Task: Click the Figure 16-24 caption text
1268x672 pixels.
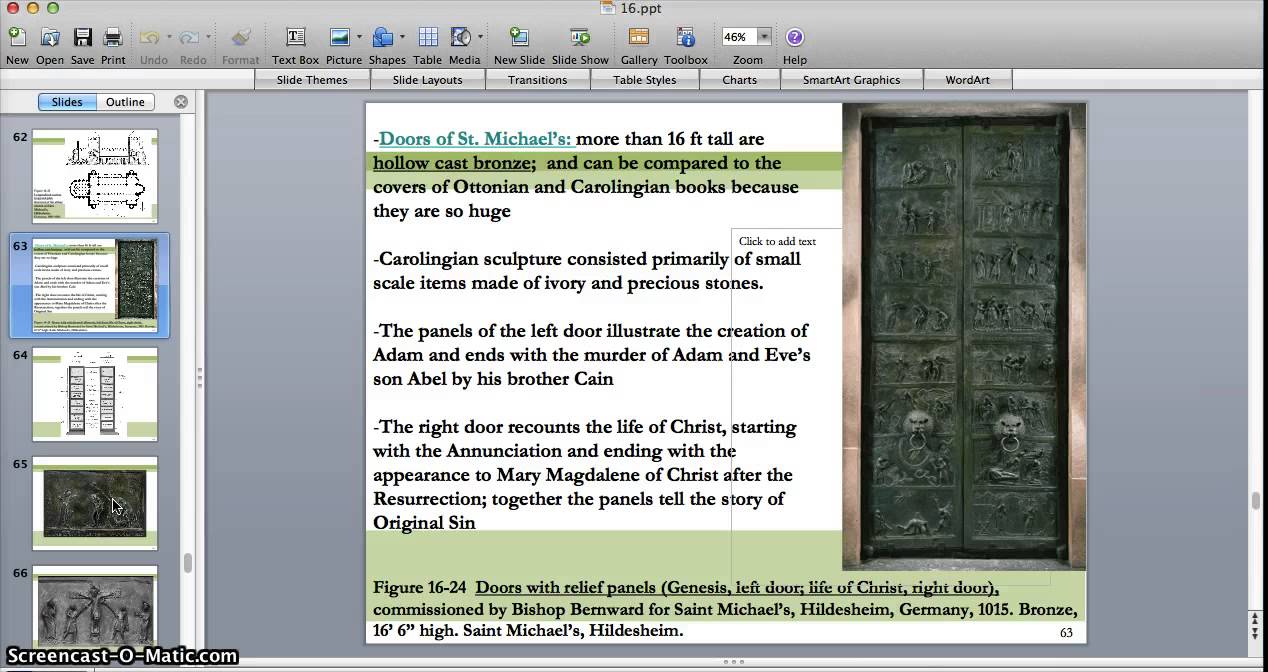Action: coord(725,609)
